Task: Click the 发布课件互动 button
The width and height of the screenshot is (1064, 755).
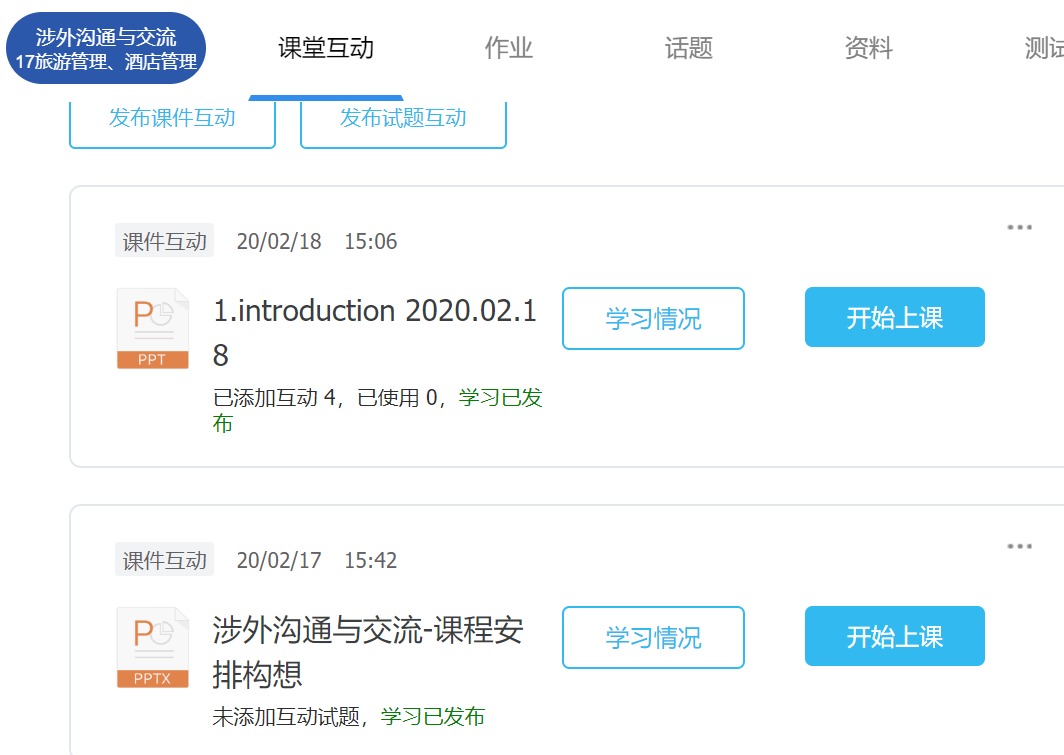Action: (172, 118)
